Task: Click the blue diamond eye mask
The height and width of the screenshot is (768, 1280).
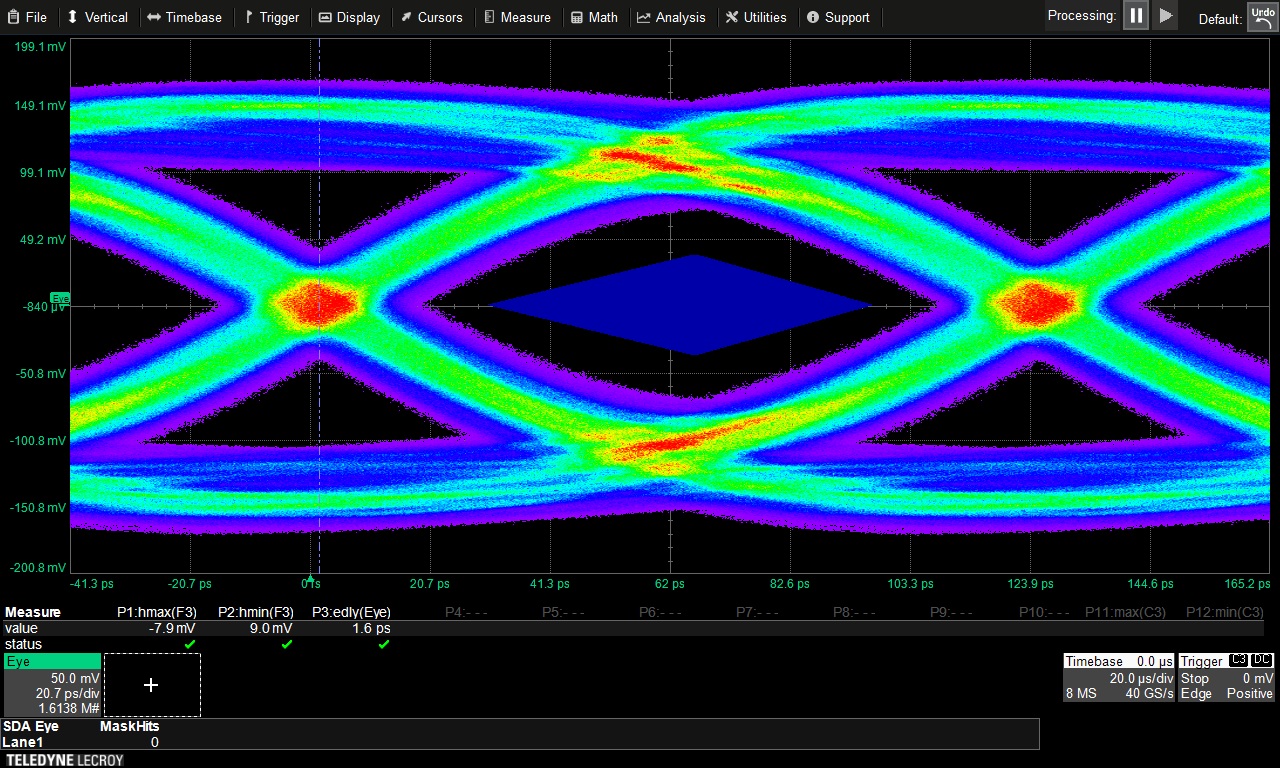Action: click(682, 305)
